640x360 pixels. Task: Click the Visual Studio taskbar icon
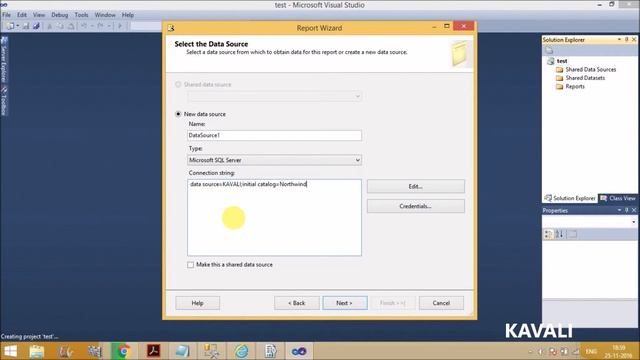point(298,351)
